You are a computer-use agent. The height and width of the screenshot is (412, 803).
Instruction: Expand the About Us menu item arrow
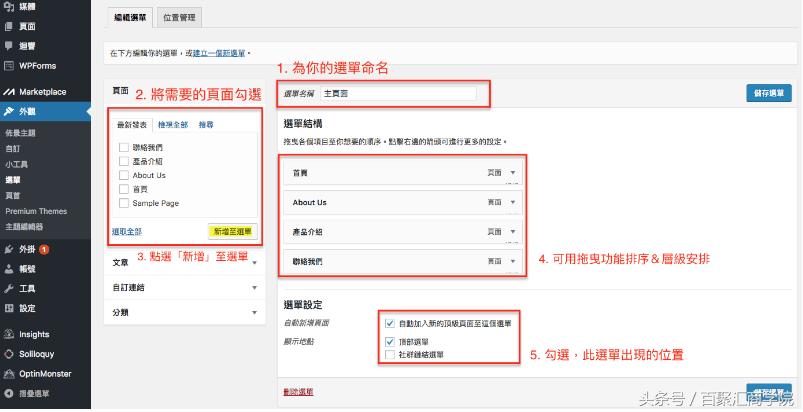coord(513,202)
